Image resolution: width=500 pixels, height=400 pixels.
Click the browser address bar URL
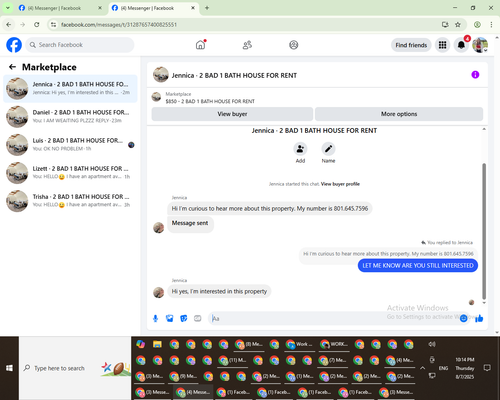coord(119,25)
